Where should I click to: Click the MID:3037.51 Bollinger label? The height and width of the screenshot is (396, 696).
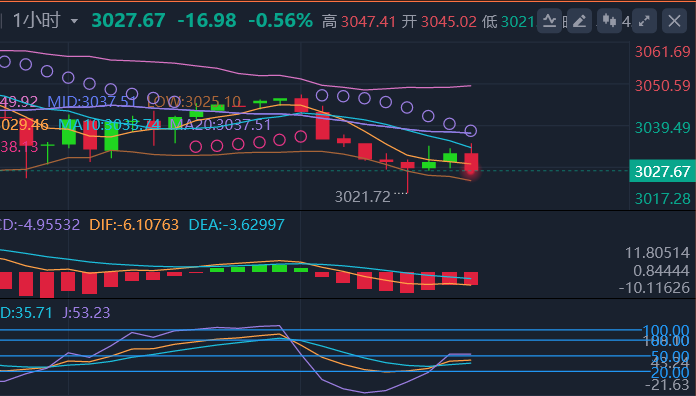(x=92, y=102)
